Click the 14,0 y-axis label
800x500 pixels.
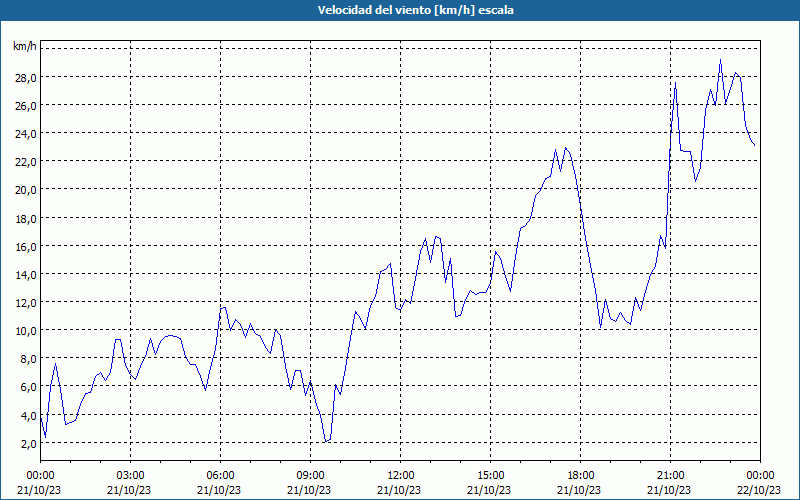pyautogui.click(x=26, y=274)
